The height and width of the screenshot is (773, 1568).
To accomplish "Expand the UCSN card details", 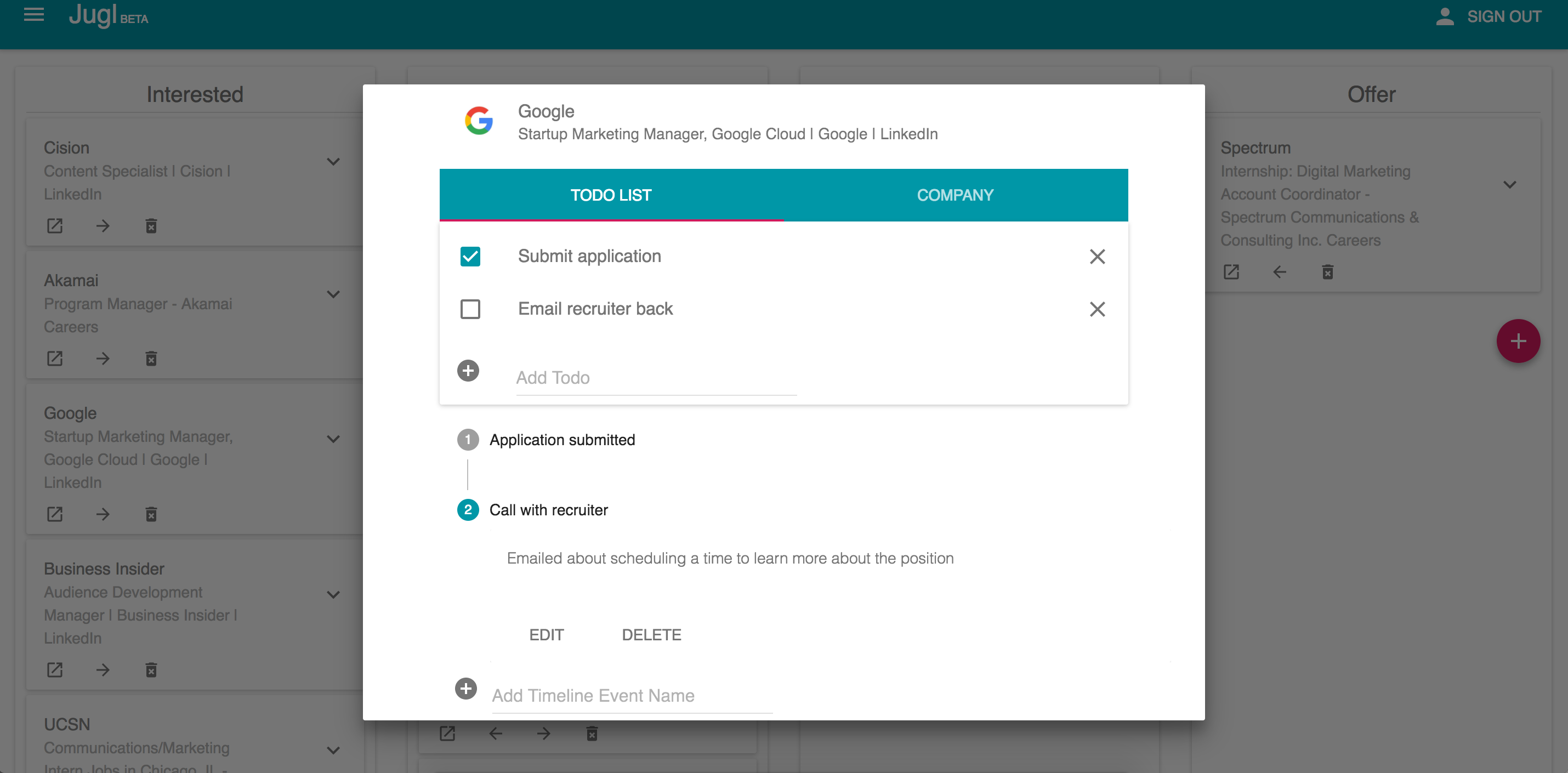I will coord(333,751).
